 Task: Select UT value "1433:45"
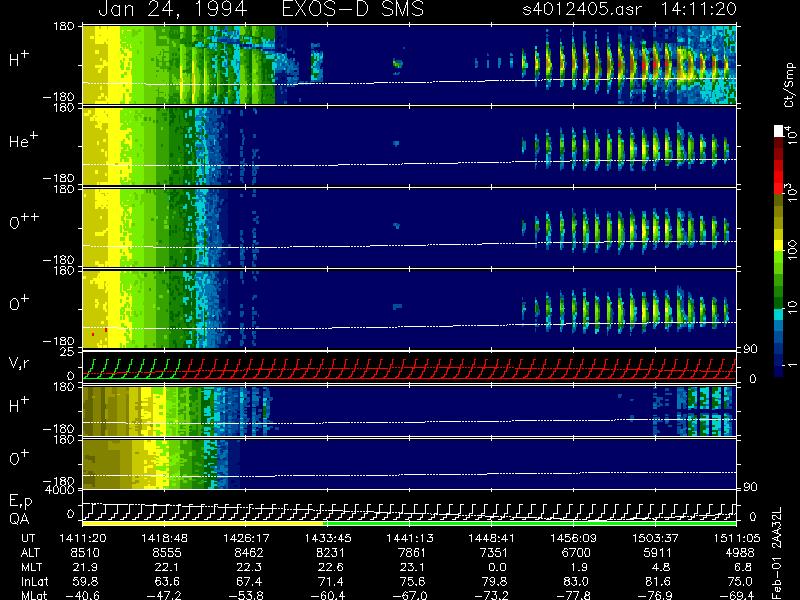click(x=328, y=538)
